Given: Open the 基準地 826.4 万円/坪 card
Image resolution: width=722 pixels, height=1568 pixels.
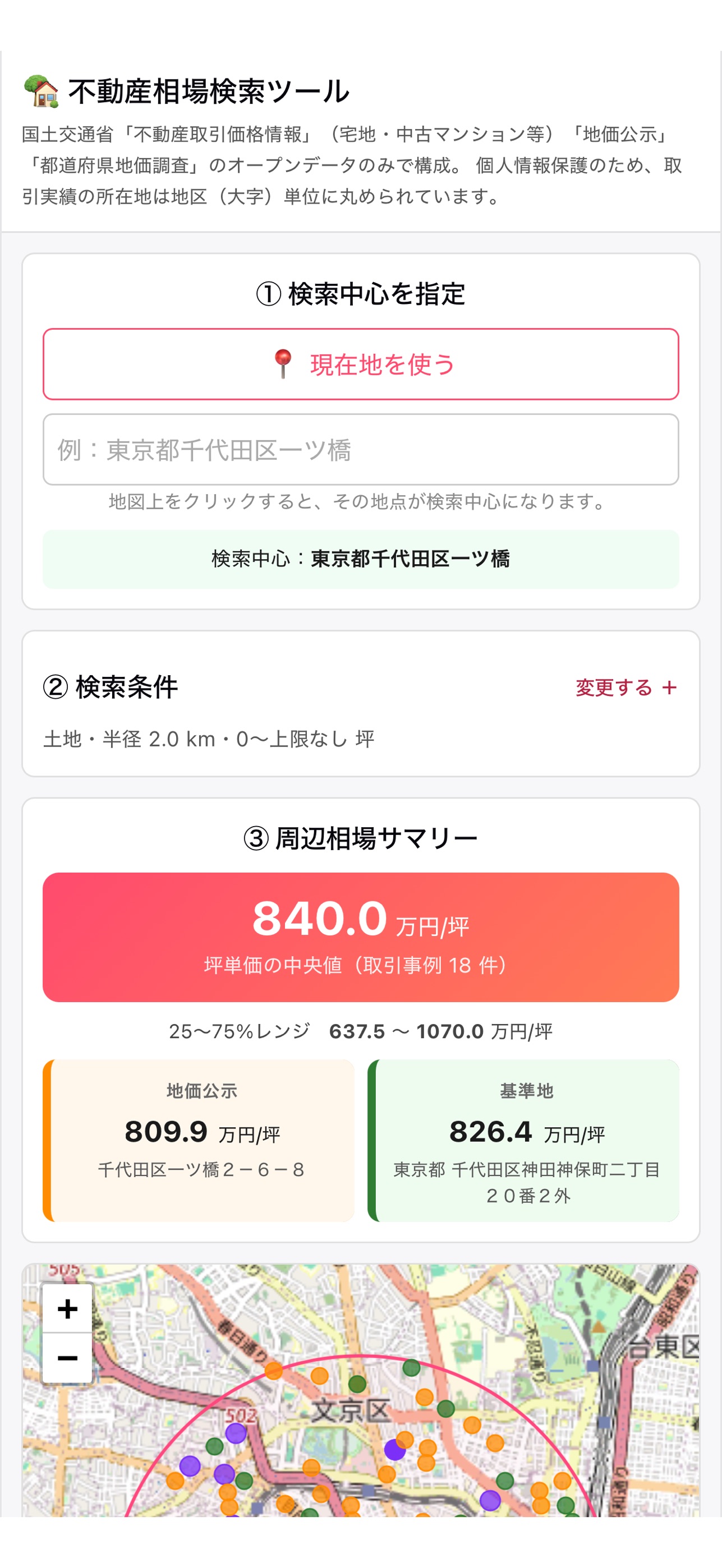Looking at the screenshot, I should click(523, 1140).
